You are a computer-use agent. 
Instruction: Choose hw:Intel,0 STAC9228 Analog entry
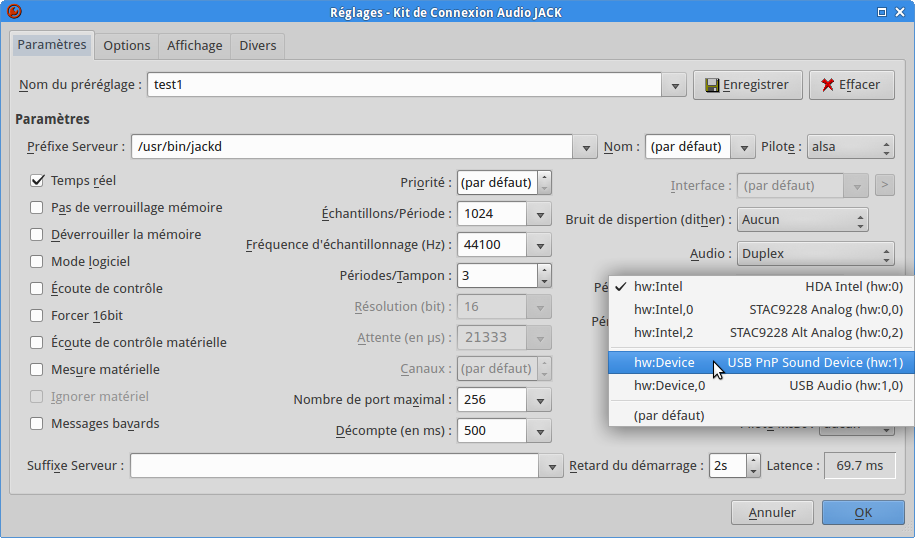[767, 309]
